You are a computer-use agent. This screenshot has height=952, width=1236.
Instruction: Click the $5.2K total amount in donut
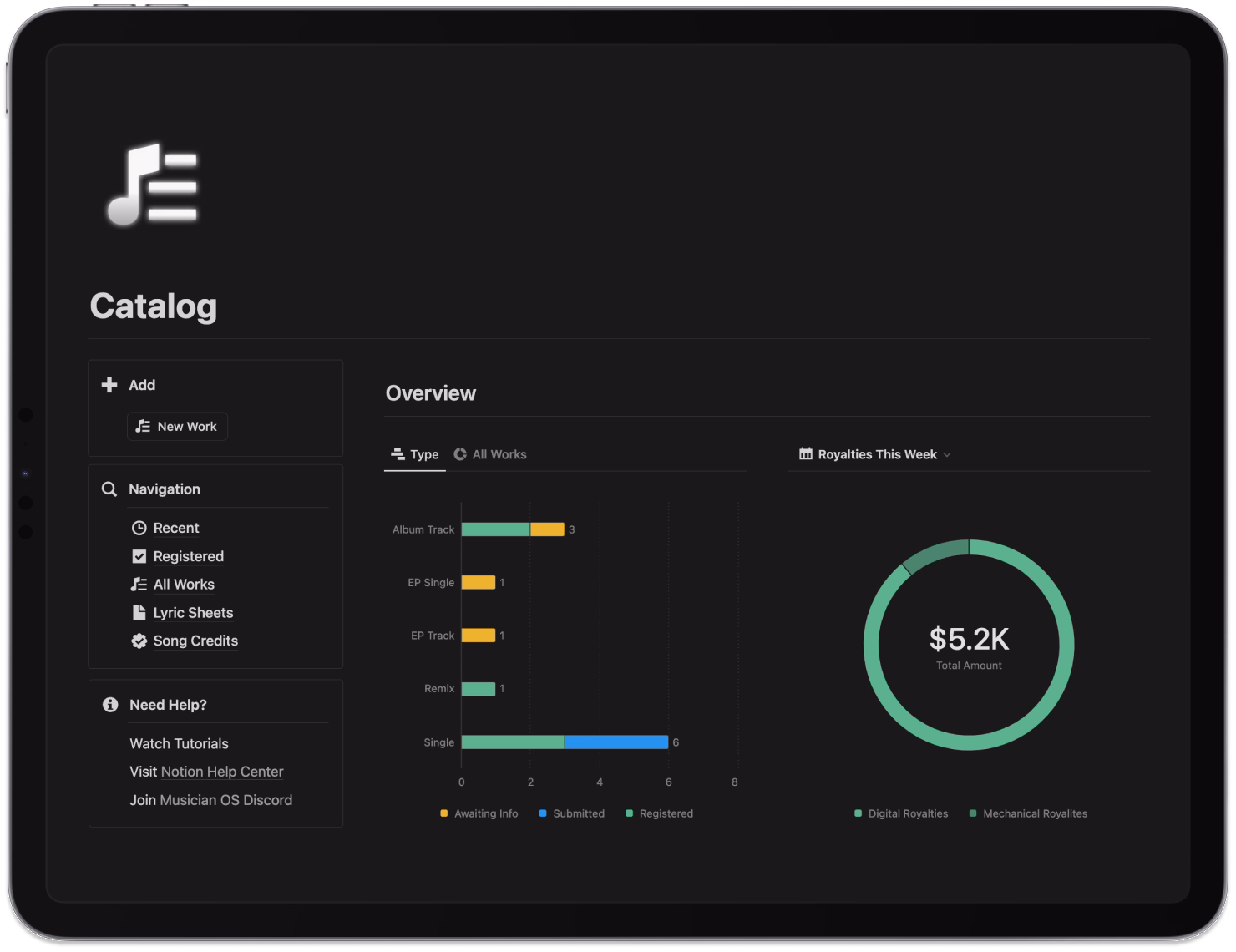pos(969,640)
